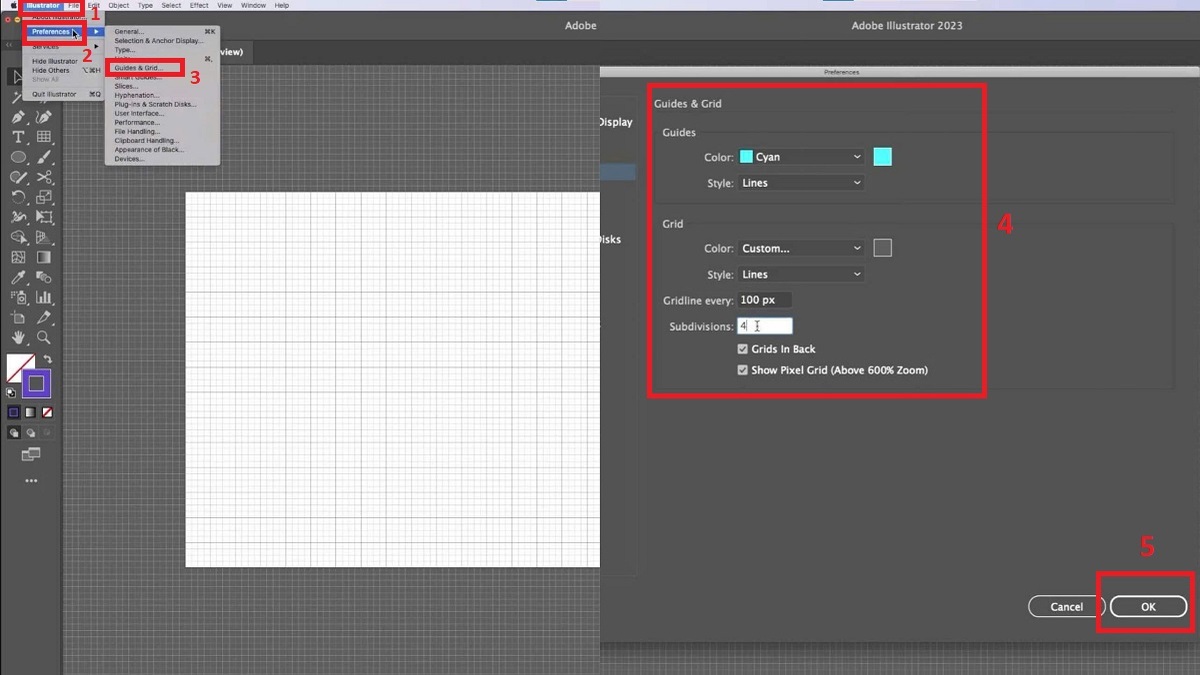
Task: Select the Pen tool
Action: pyautogui.click(x=19, y=117)
